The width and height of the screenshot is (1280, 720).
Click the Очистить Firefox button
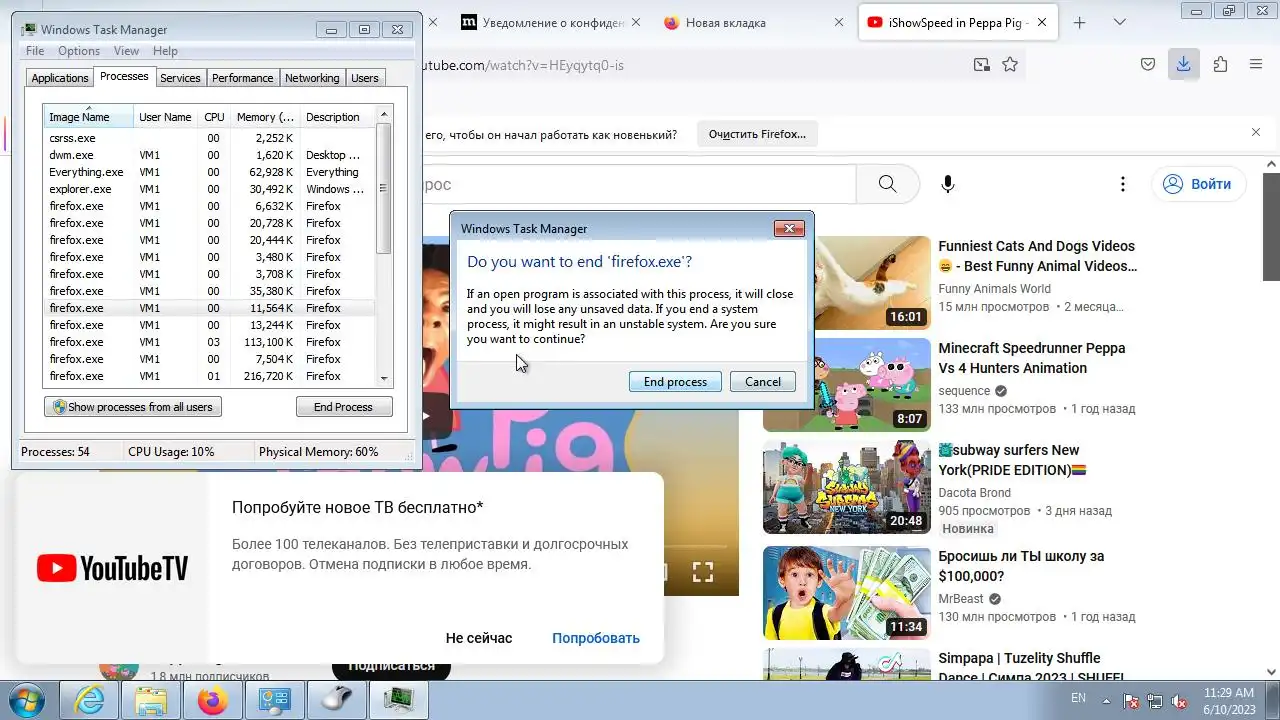[757, 134]
